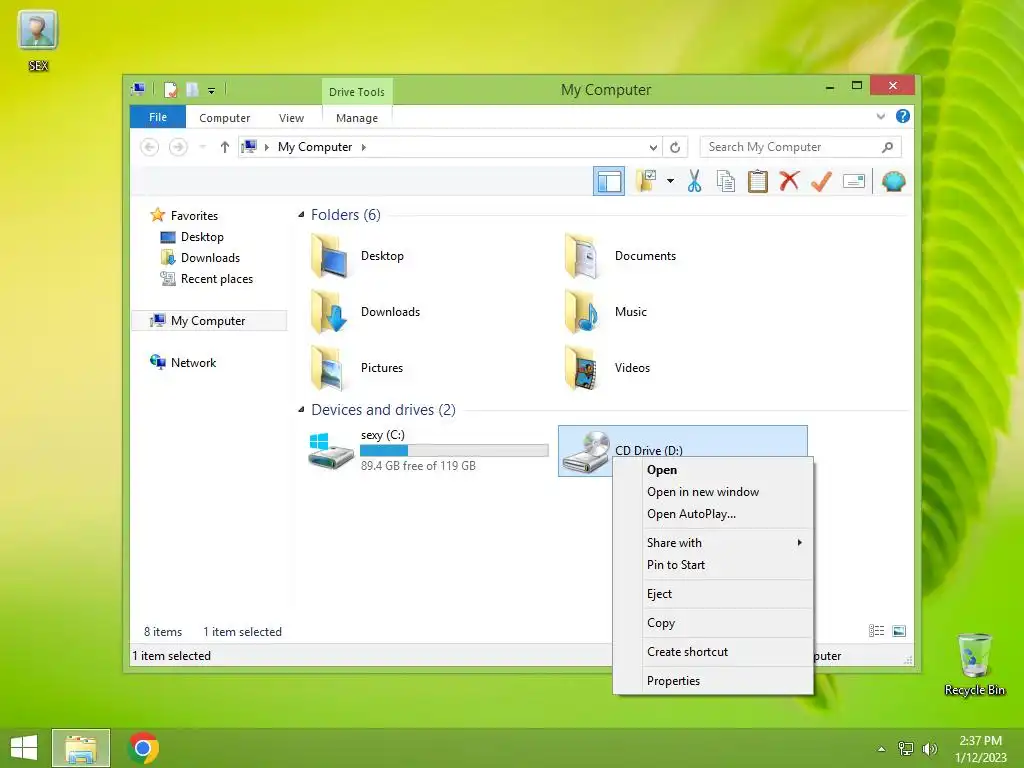
Task: Click the Refresh button beside address bar
Action: pyautogui.click(x=675, y=147)
